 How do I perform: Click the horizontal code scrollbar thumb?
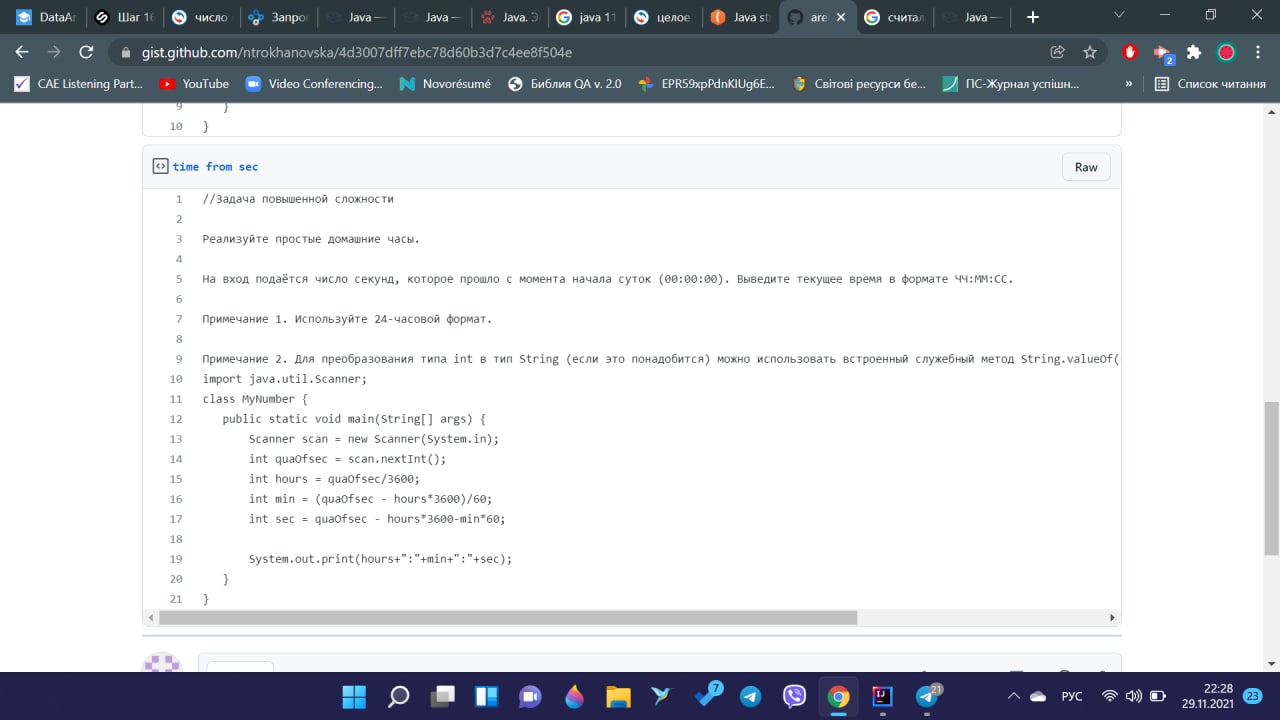coord(508,618)
